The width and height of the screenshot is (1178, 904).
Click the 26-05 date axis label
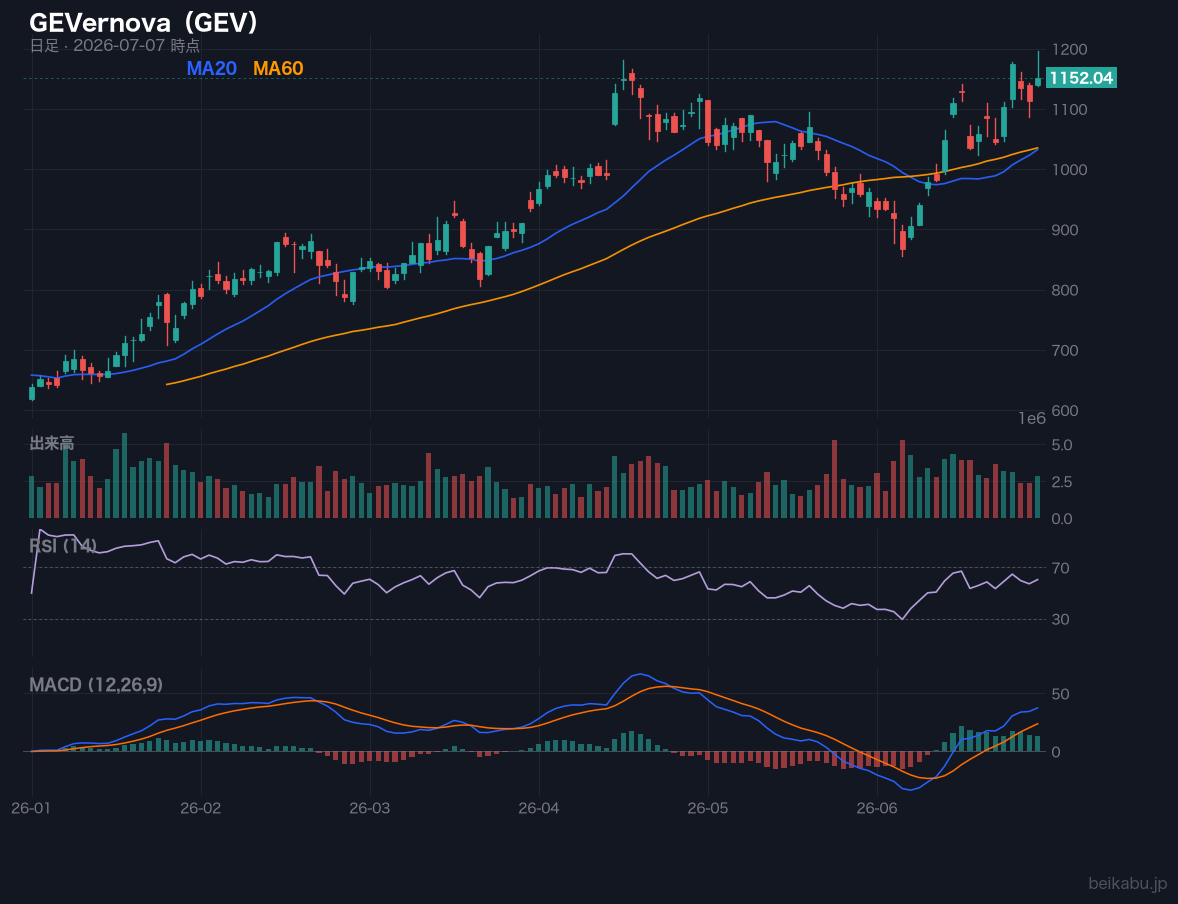click(708, 809)
